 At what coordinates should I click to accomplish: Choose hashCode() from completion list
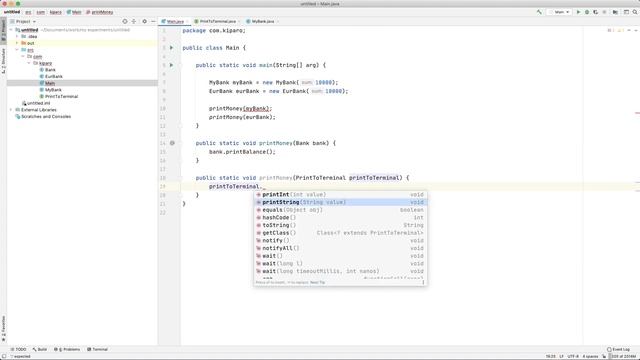[340, 218]
